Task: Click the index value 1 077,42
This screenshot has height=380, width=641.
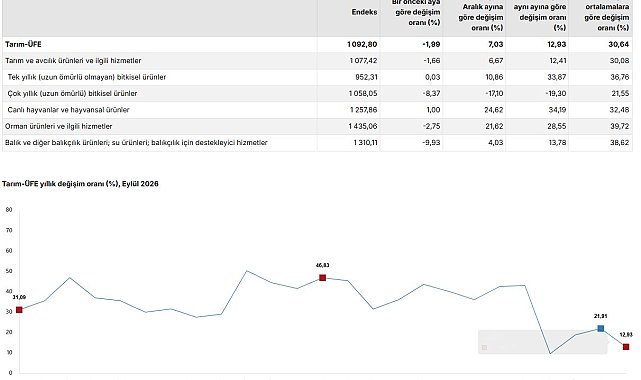Action: 363,60
